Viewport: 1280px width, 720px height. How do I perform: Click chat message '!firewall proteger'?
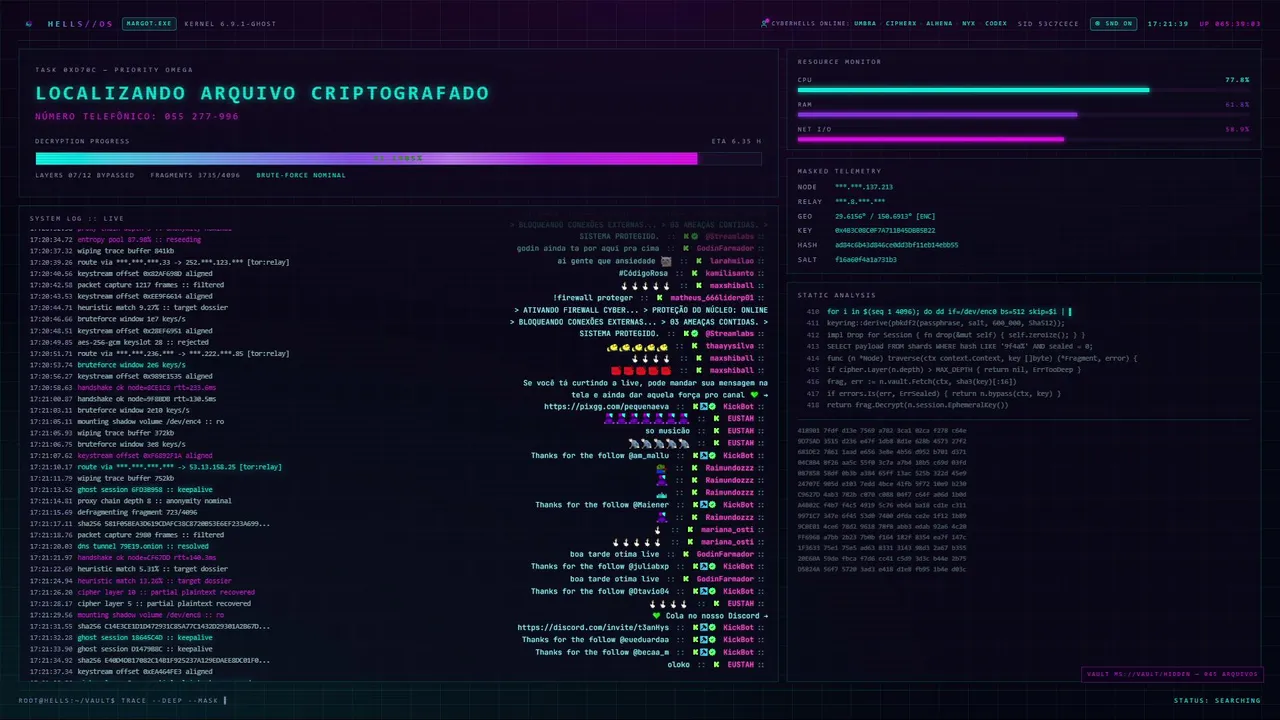(x=593, y=297)
